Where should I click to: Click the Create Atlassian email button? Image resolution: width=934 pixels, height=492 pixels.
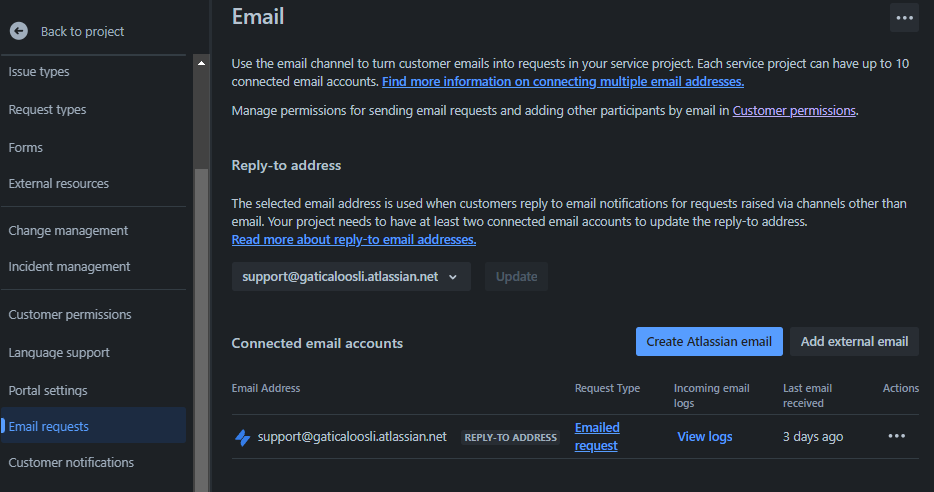click(709, 341)
